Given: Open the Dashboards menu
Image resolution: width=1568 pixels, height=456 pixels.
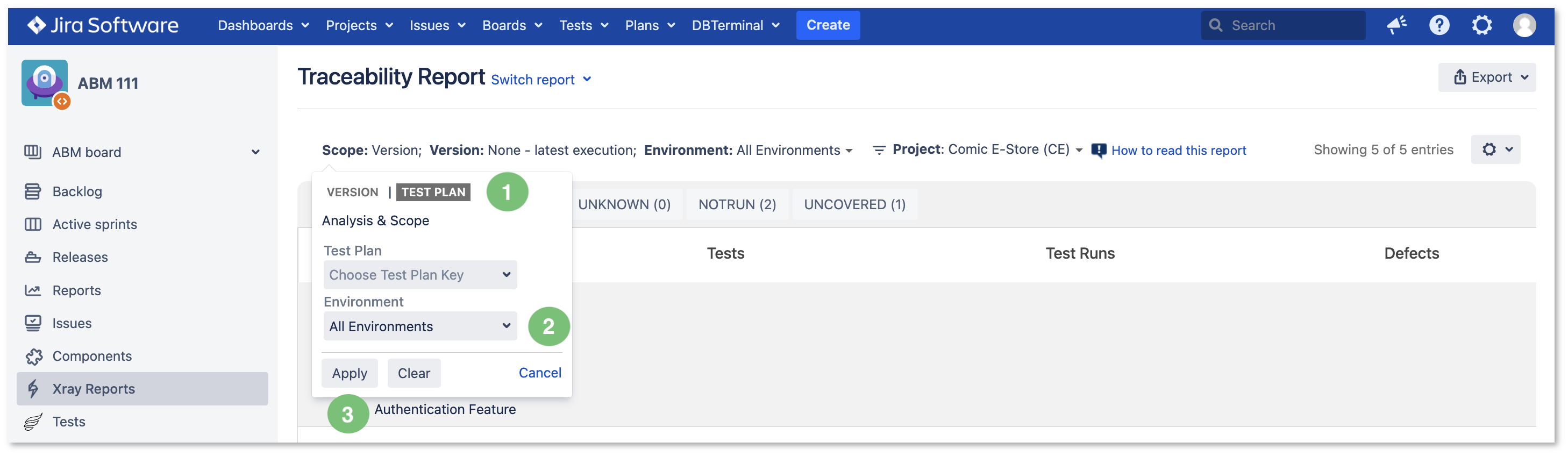Looking at the screenshot, I should pyautogui.click(x=263, y=25).
